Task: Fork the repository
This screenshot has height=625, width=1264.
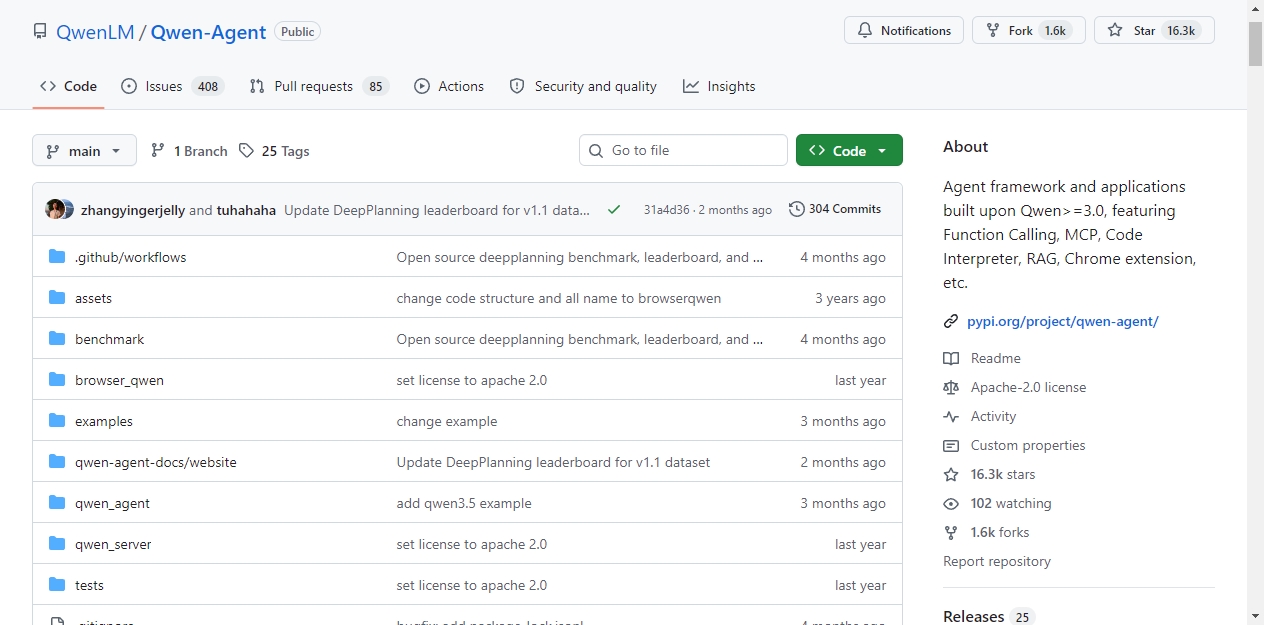Action: 1029,31
